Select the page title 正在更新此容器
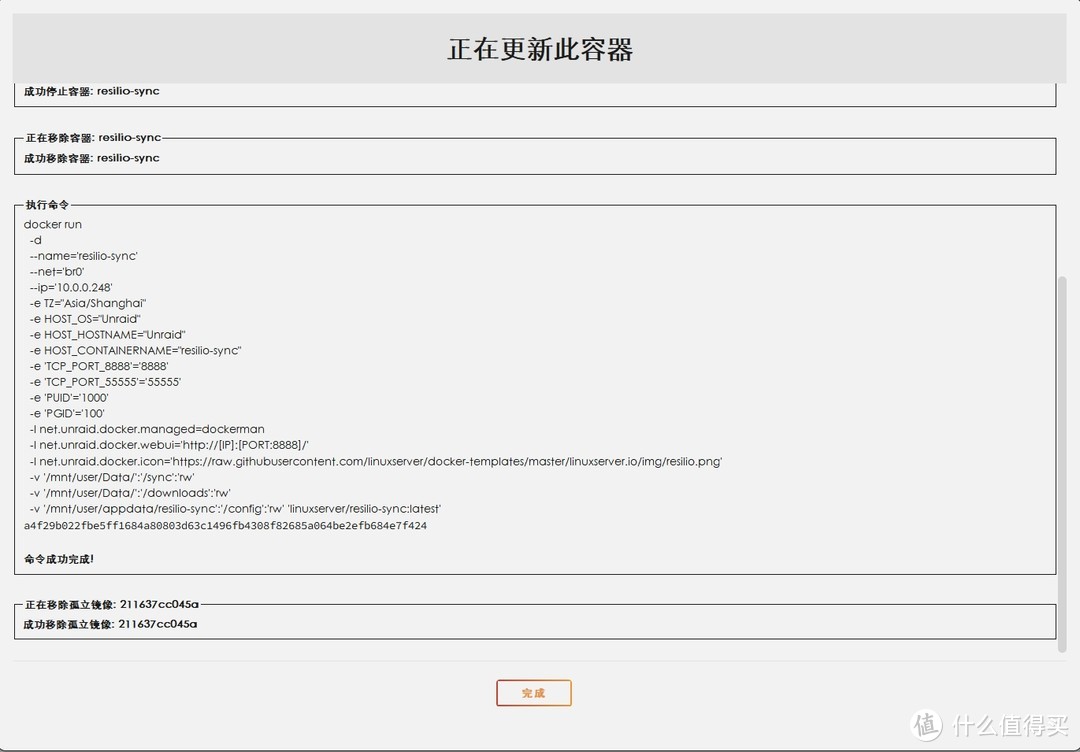This screenshot has height=752, width=1080. click(x=540, y=48)
